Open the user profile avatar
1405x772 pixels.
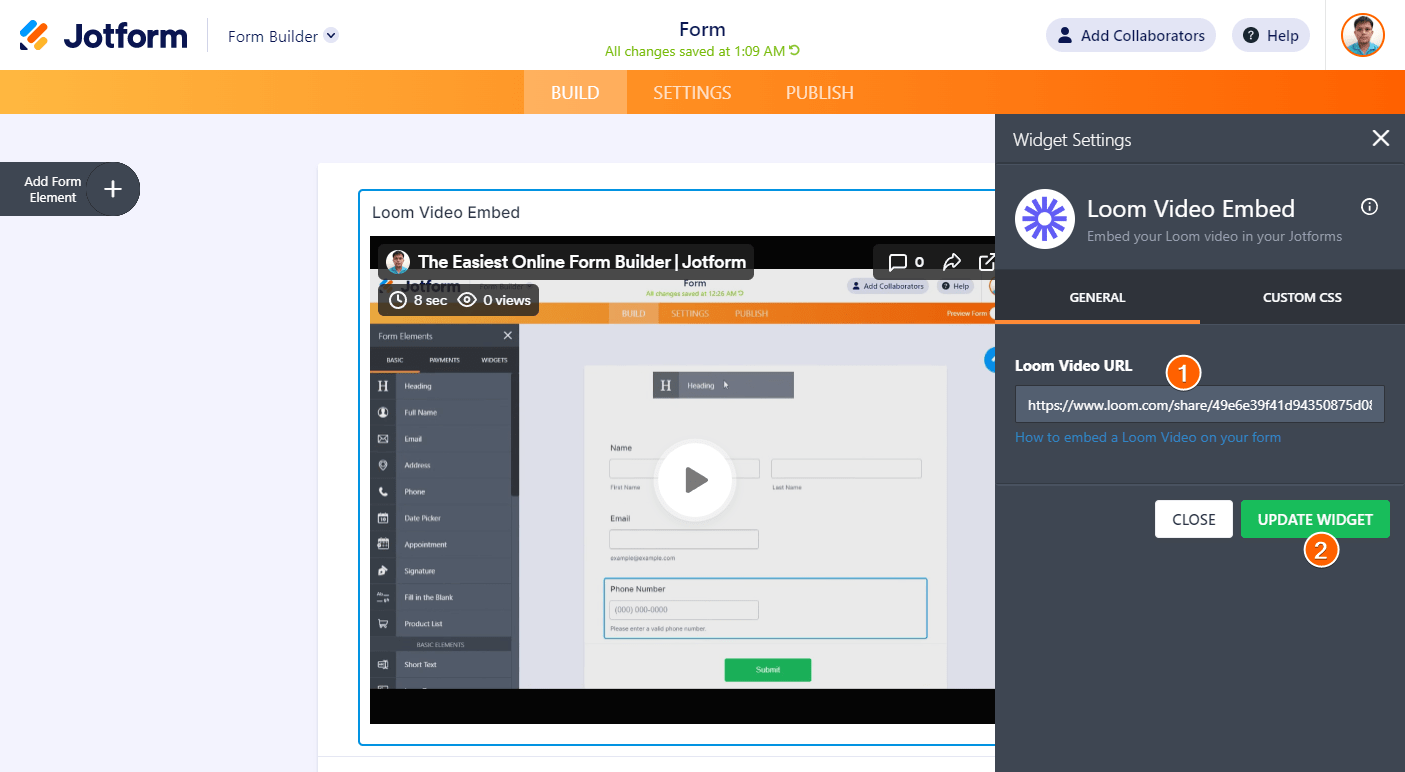1363,36
